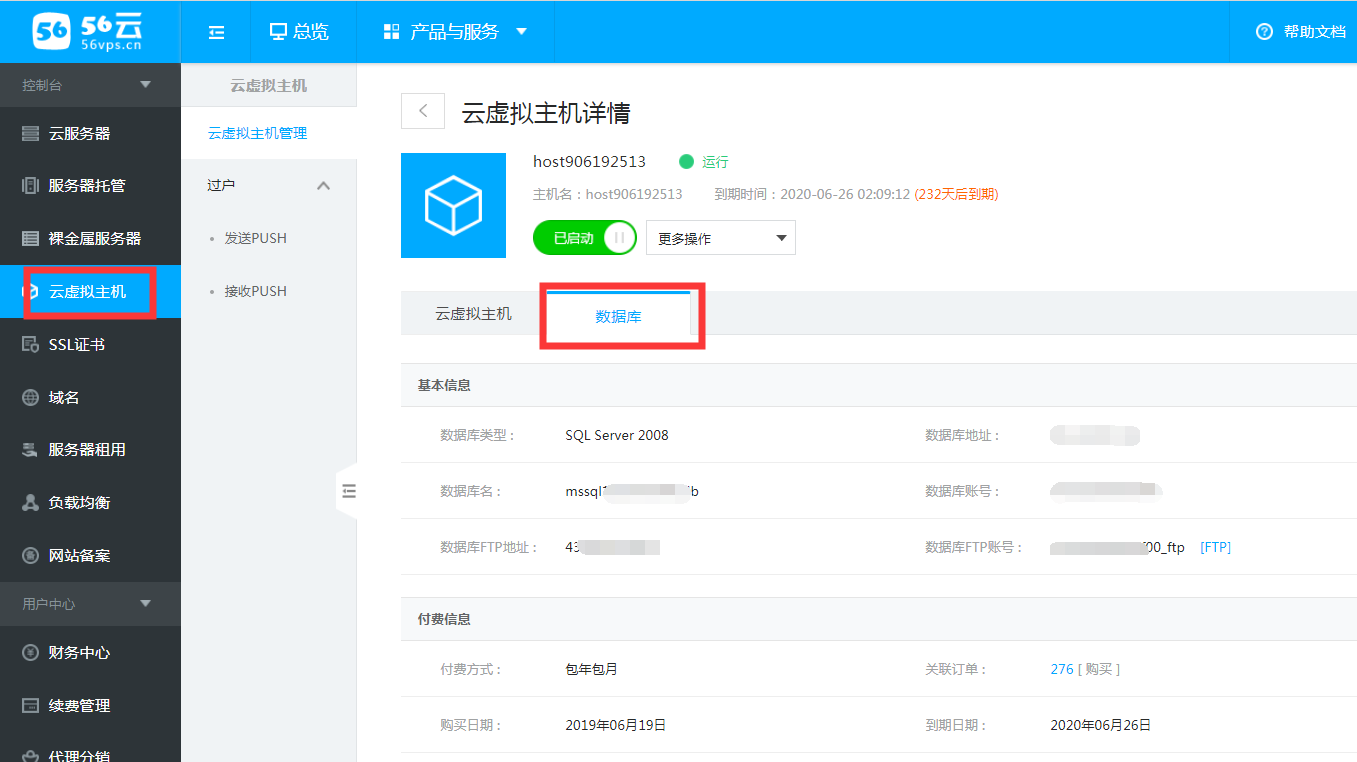The height and width of the screenshot is (762, 1357).
Task: Go to 域名 via globe icon
Action: point(31,398)
